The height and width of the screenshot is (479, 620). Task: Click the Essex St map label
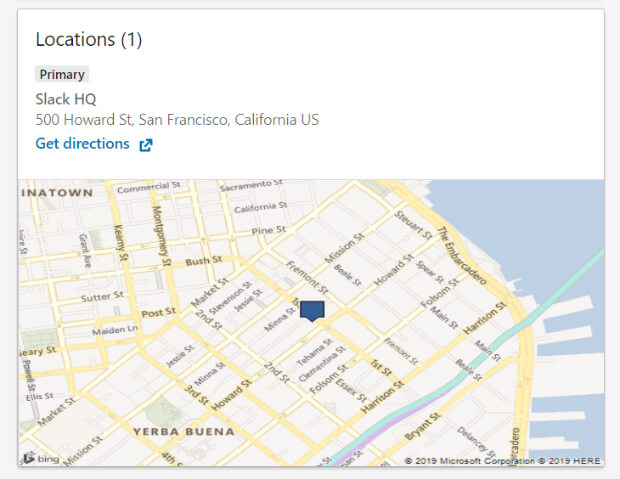point(352,390)
